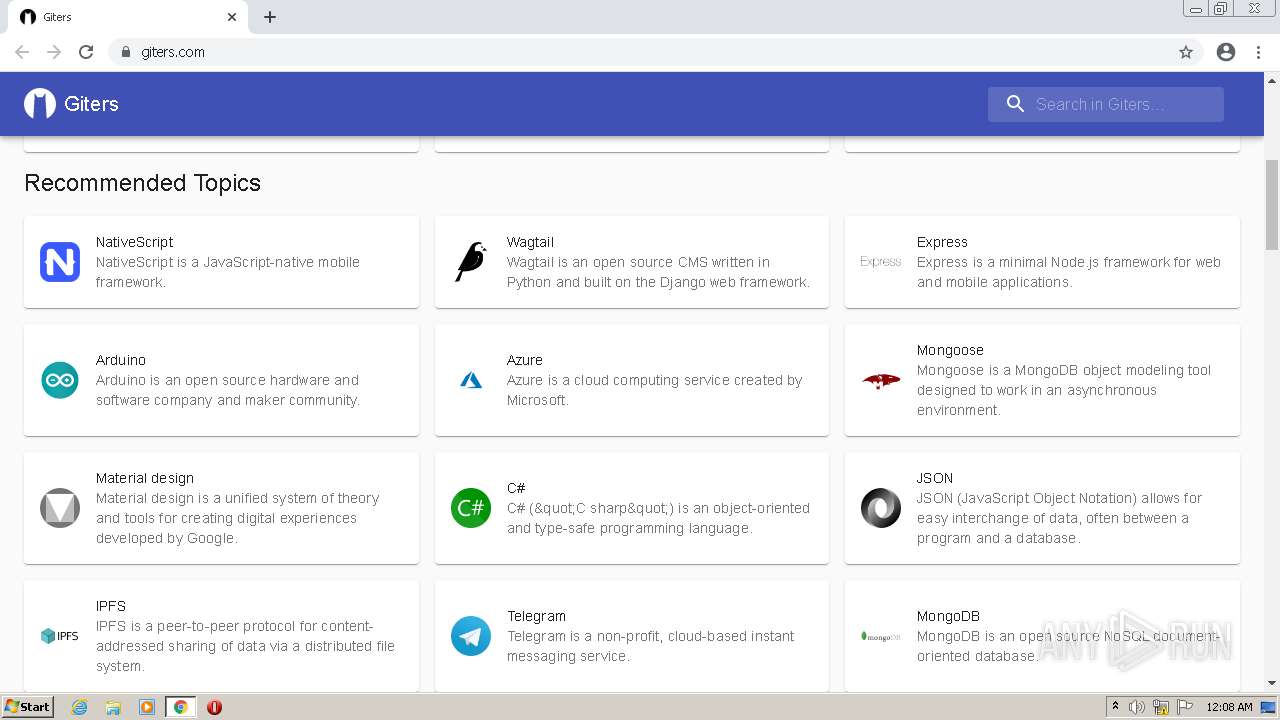The image size is (1280, 720).
Task: Open Chrome's three-dot menu
Action: (1258, 52)
